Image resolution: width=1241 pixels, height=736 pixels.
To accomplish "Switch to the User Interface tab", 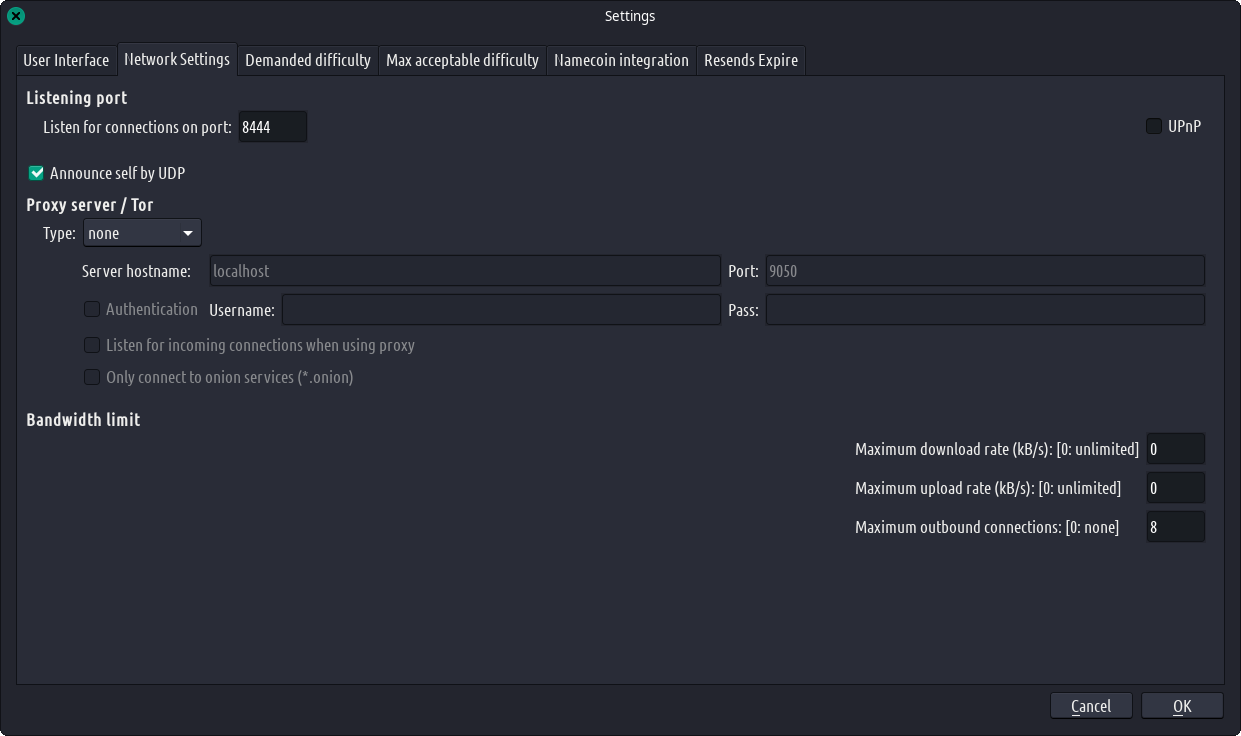I will [x=66, y=60].
